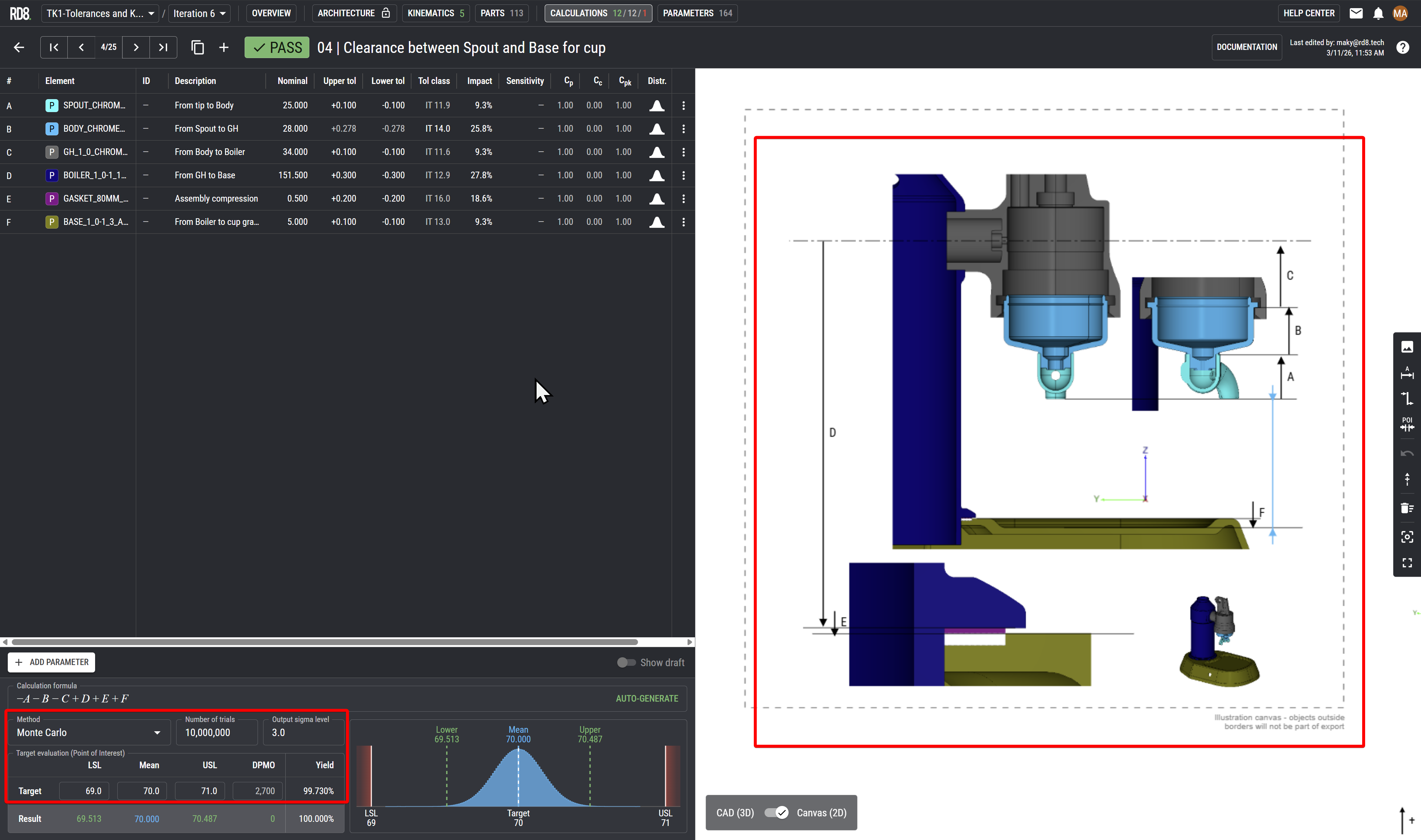1421x840 pixels.
Task: Switch to the Kinematics tab
Action: tap(435, 13)
